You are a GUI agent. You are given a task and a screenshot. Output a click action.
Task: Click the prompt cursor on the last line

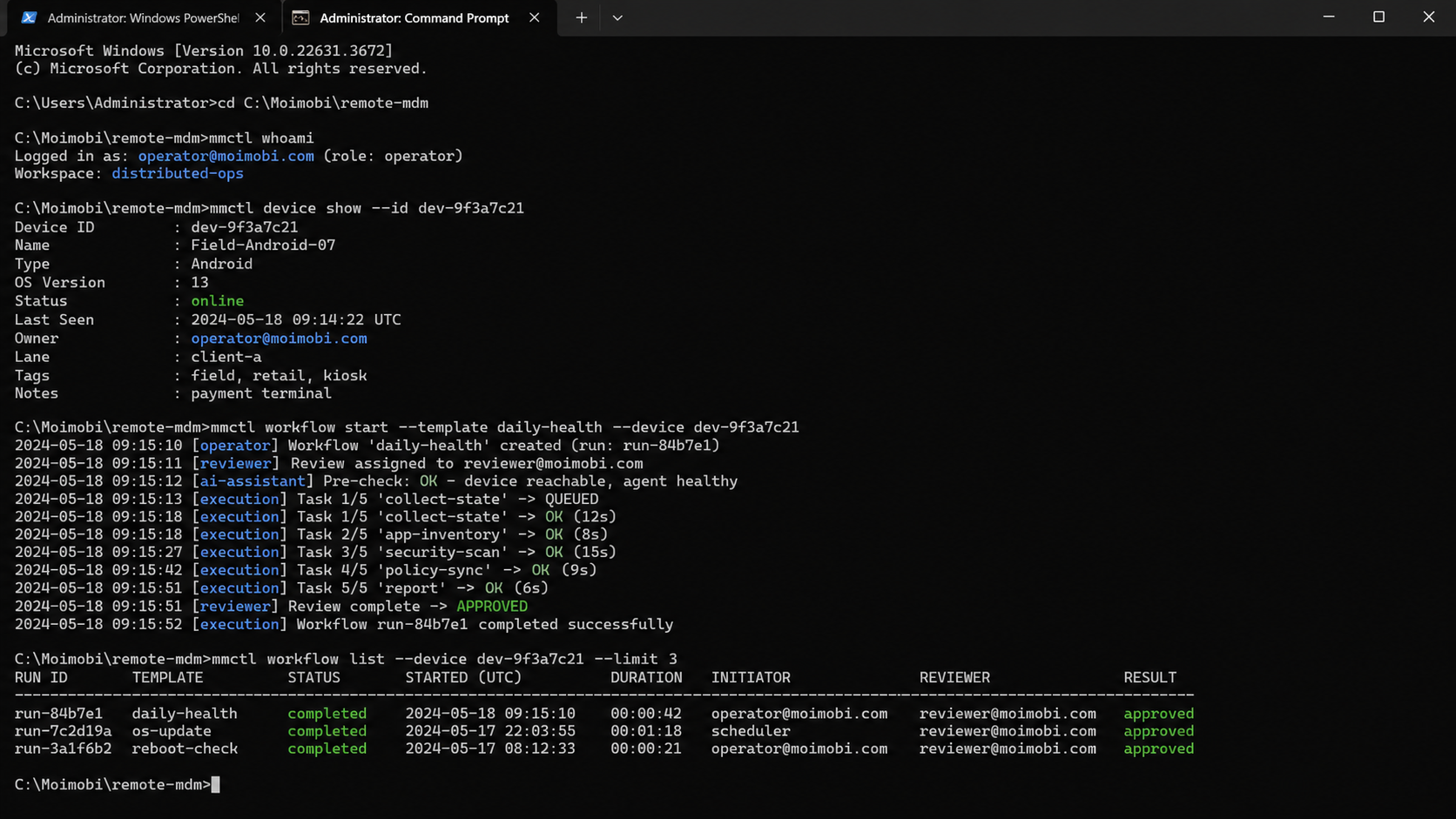[x=215, y=785]
